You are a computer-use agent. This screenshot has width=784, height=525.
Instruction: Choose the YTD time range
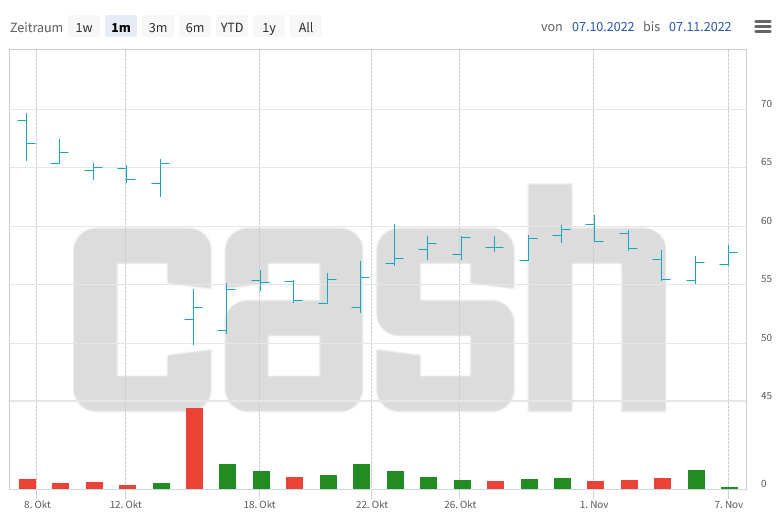click(x=232, y=27)
